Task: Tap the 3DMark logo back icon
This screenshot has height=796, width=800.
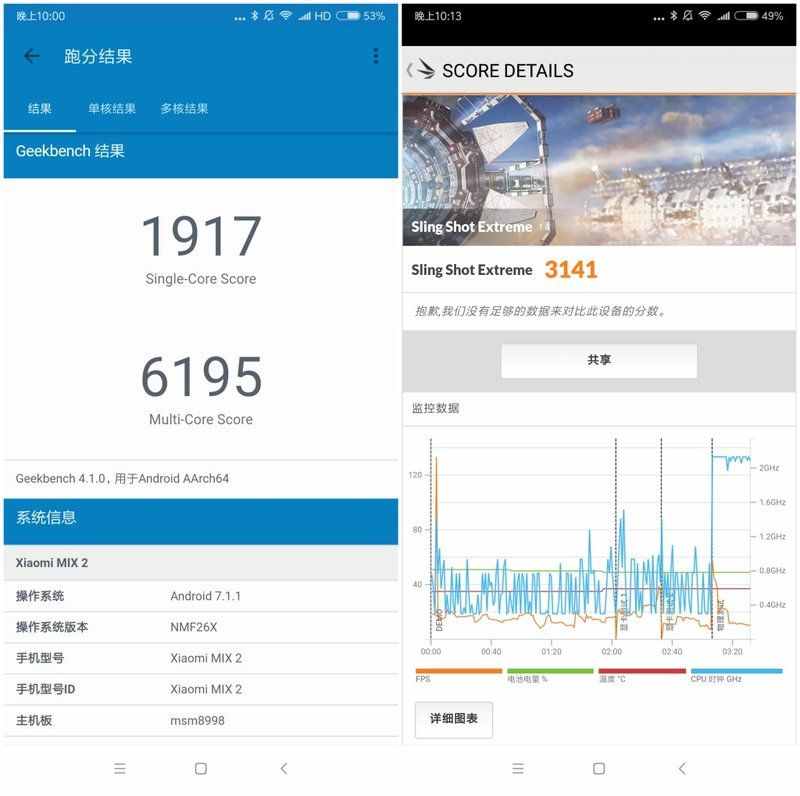Action: click(x=421, y=69)
